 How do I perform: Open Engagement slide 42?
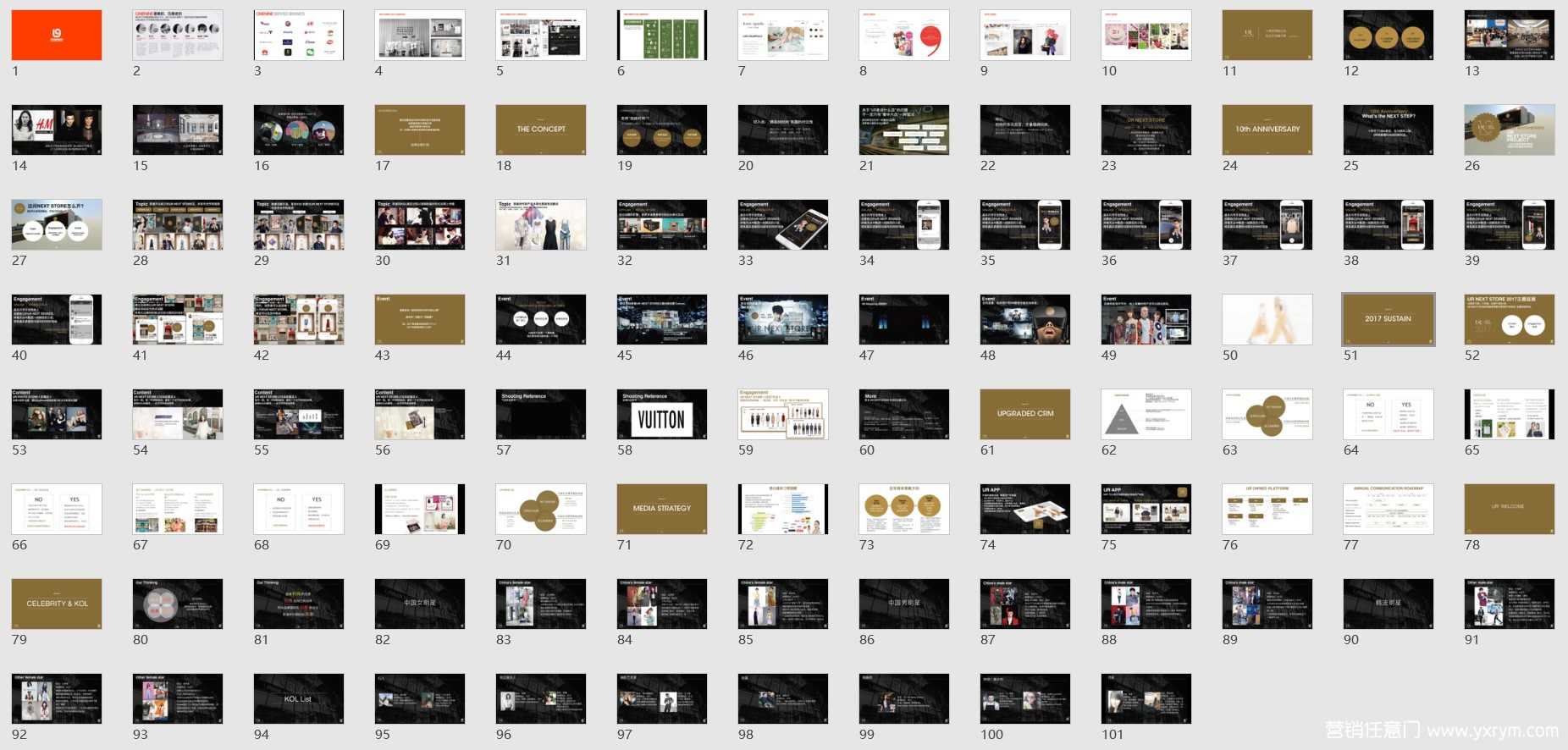tap(299, 319)
